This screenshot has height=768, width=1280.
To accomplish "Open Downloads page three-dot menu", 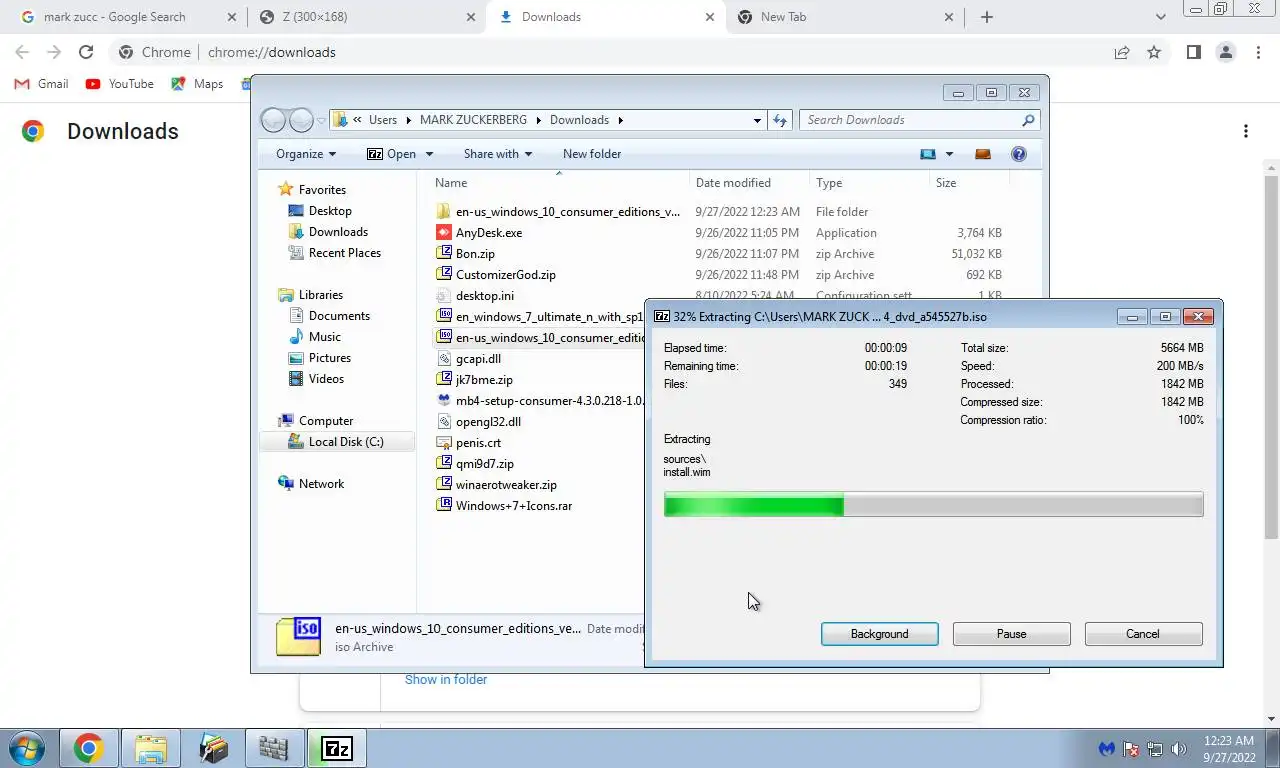I will coord(1246,131).
